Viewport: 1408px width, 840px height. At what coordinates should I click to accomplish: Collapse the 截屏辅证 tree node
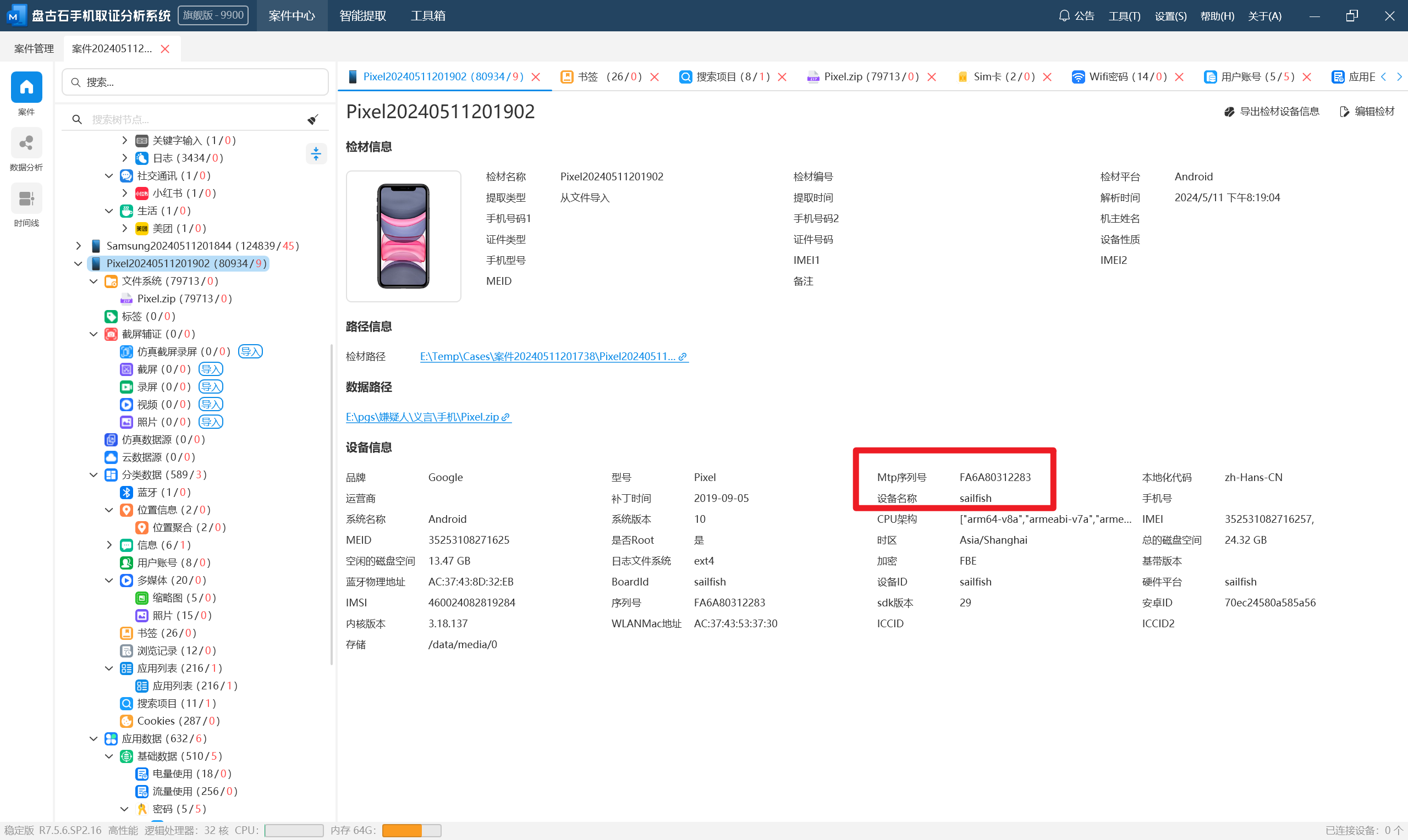(94, 334)
